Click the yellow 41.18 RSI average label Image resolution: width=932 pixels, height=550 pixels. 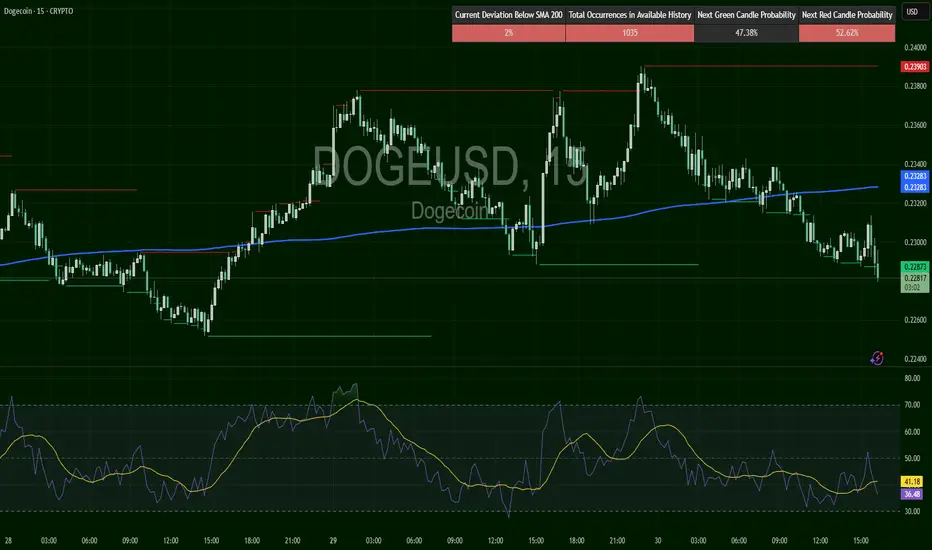pyautogui.click(x=912, y=482)
